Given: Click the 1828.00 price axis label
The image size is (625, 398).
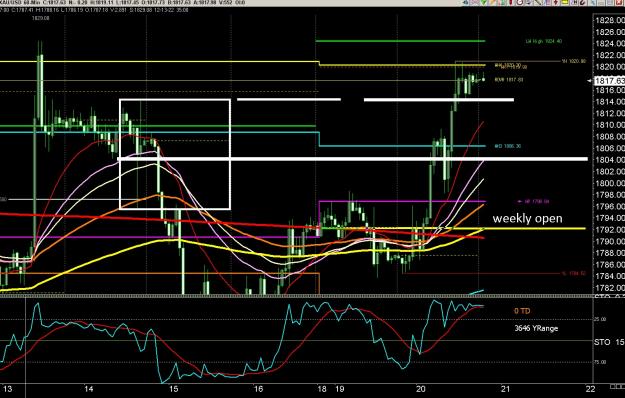Looking at the screenshot, I should [609, 20].
